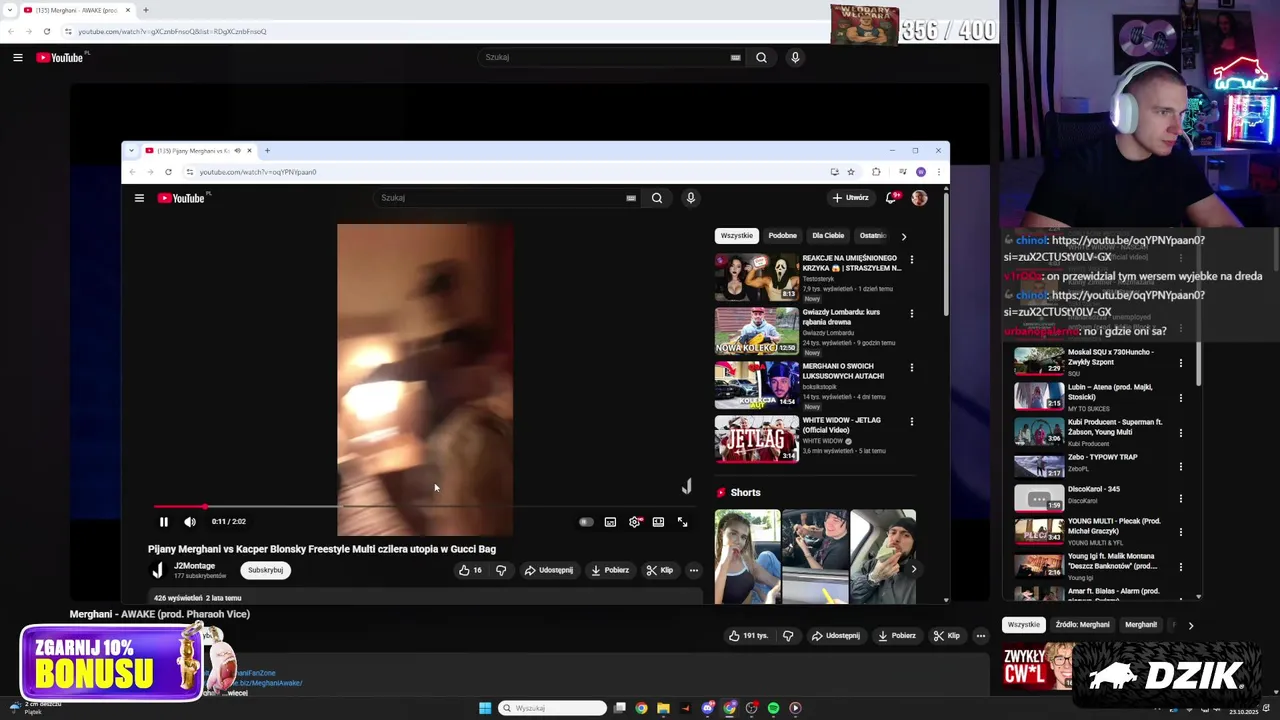The width and height of the screenshot is (1280, 720).
Task: Open Spotify from the taskbar
Action: [x=774, y=708]
